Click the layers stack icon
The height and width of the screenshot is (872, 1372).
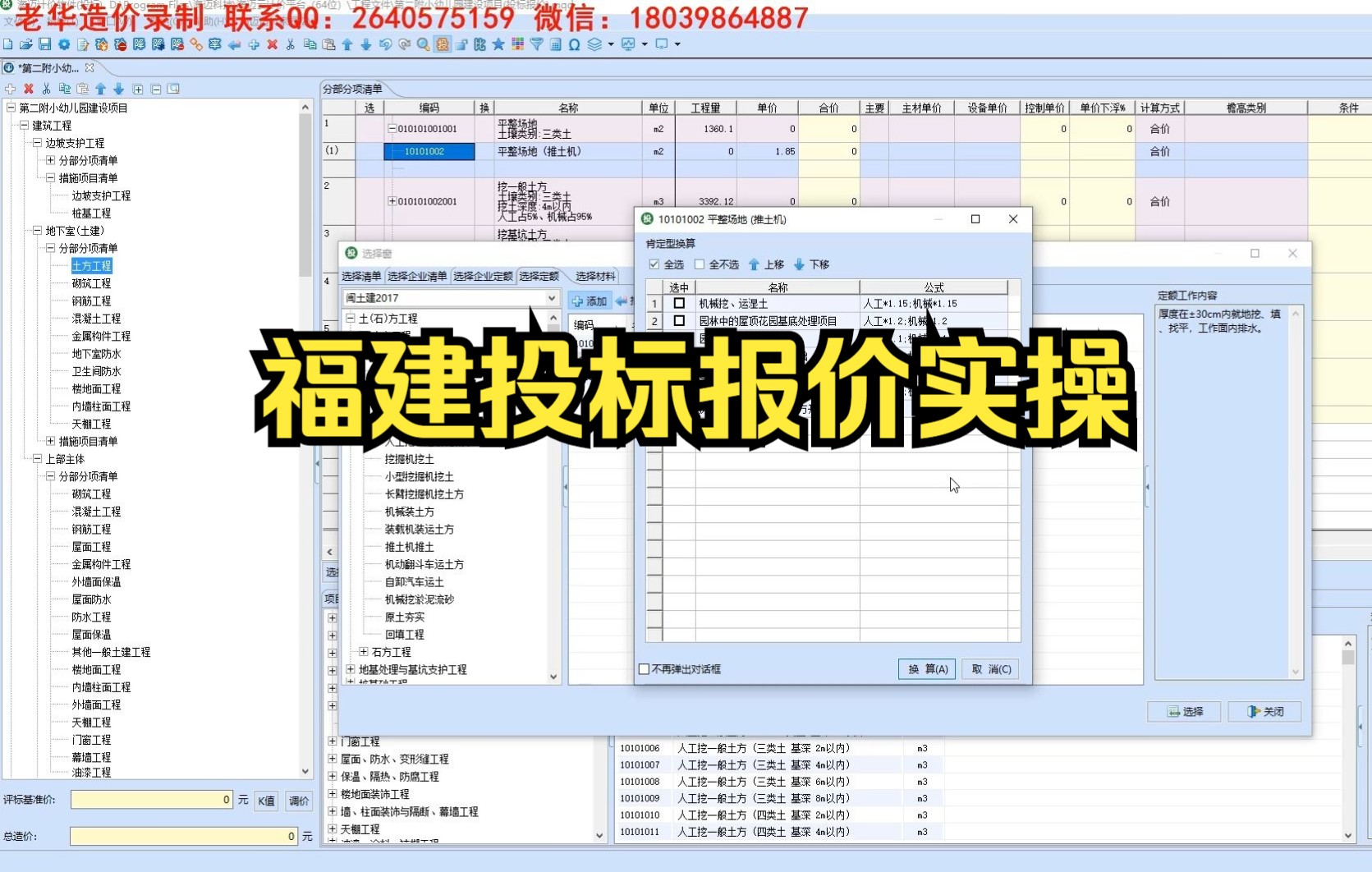(594, 44)
